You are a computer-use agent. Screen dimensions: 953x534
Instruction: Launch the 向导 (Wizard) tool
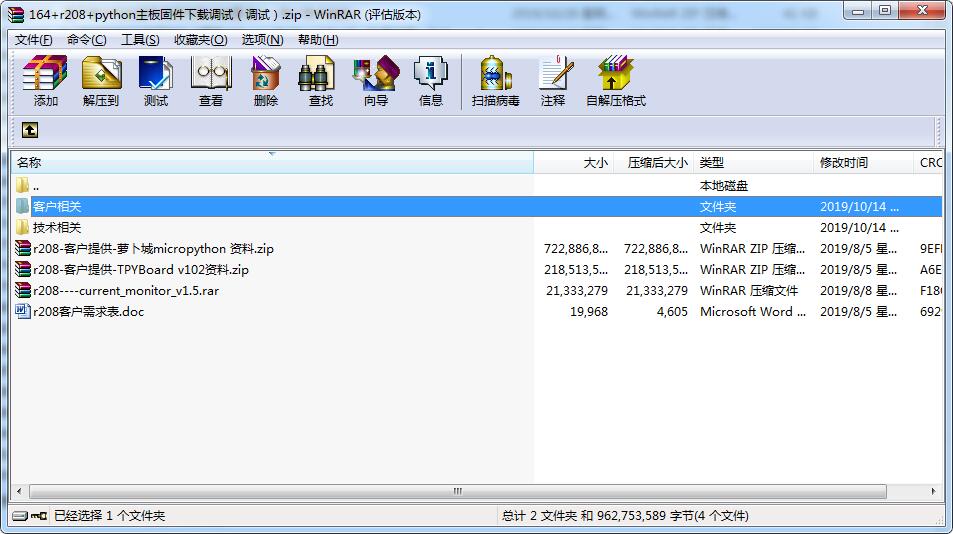tap(376, 81)
